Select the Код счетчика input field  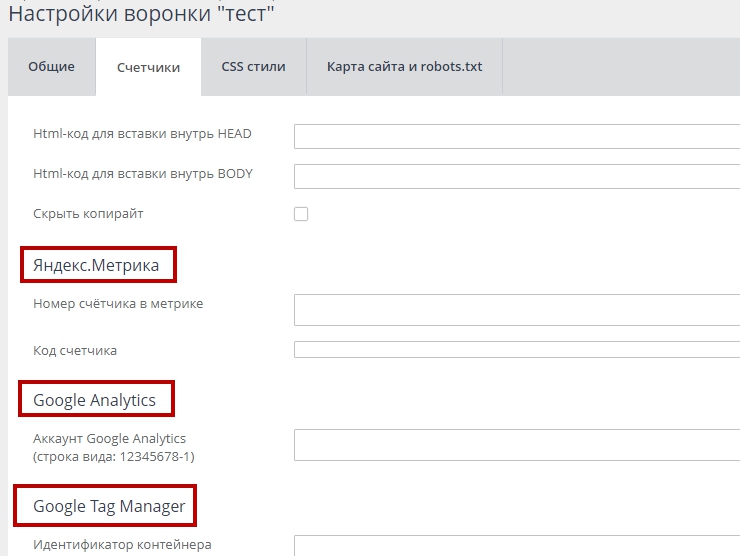(516, 350)
